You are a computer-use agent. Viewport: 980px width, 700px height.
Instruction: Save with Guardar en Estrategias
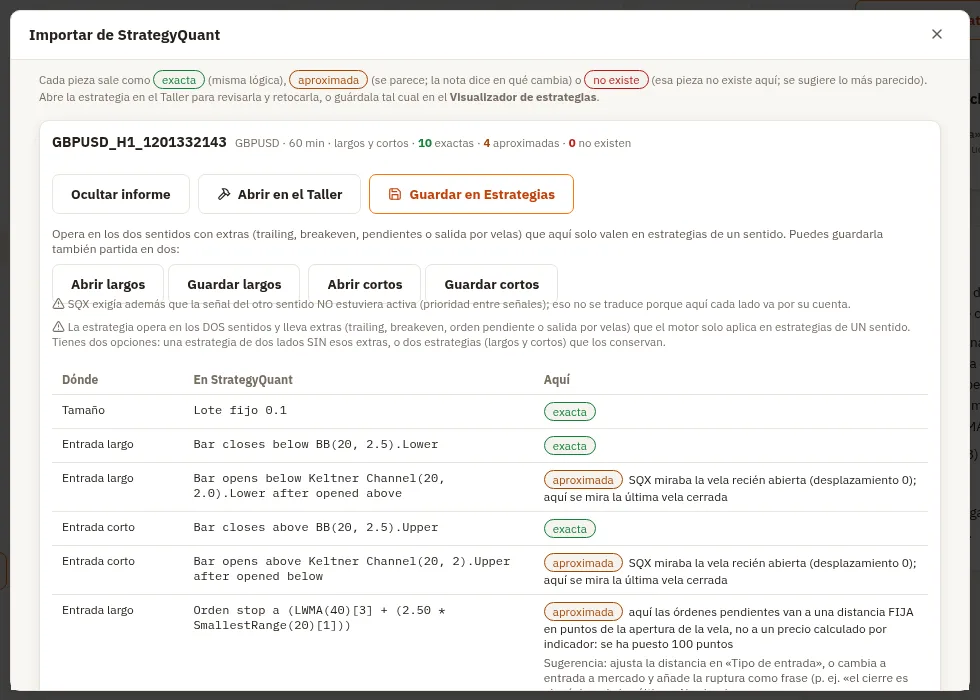471,194
